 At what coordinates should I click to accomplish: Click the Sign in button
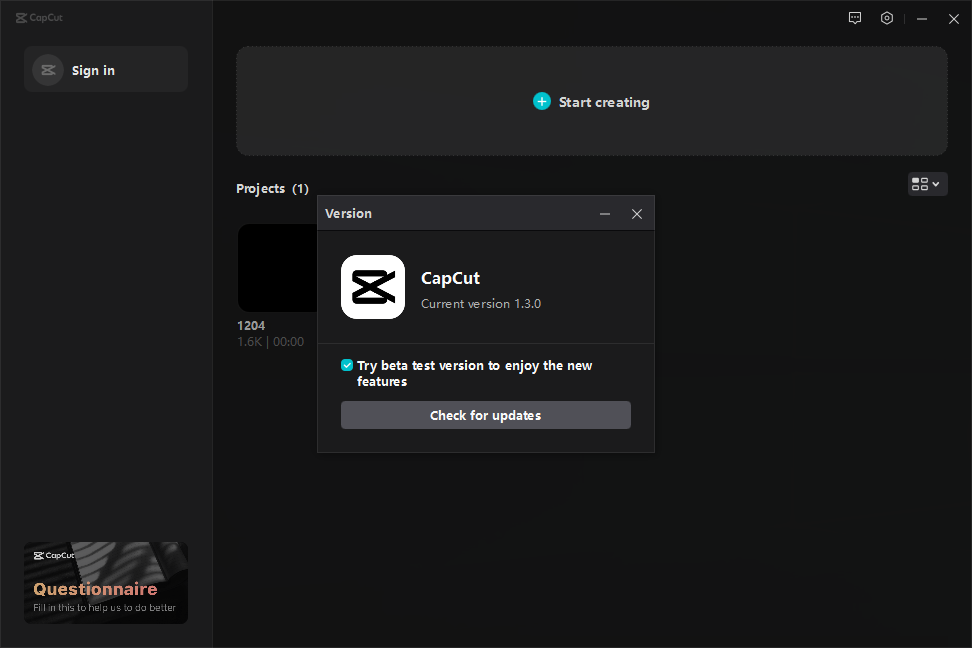pyautogui.click(x=106, y=69)
